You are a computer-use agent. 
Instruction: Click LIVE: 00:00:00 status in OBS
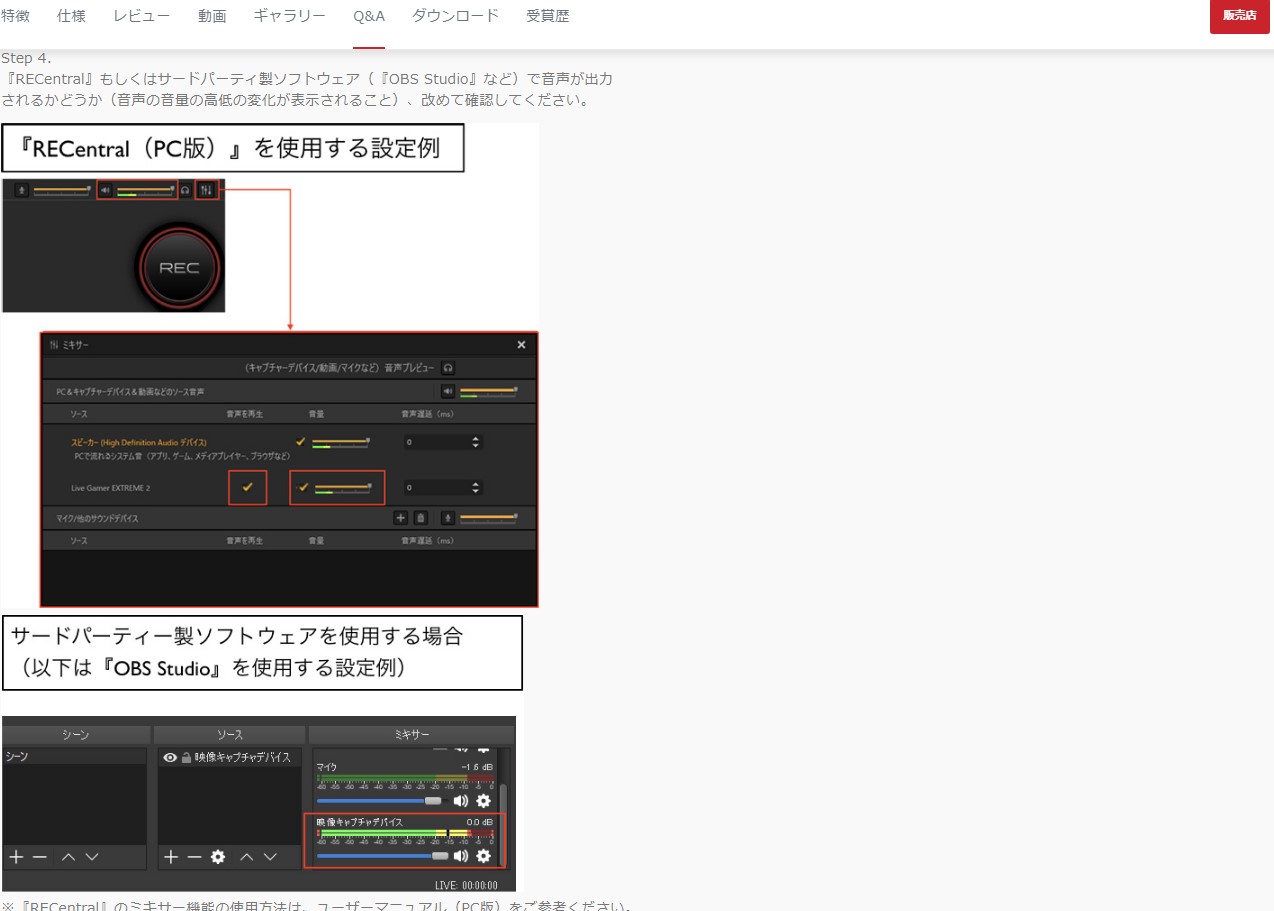pos(466,885)
